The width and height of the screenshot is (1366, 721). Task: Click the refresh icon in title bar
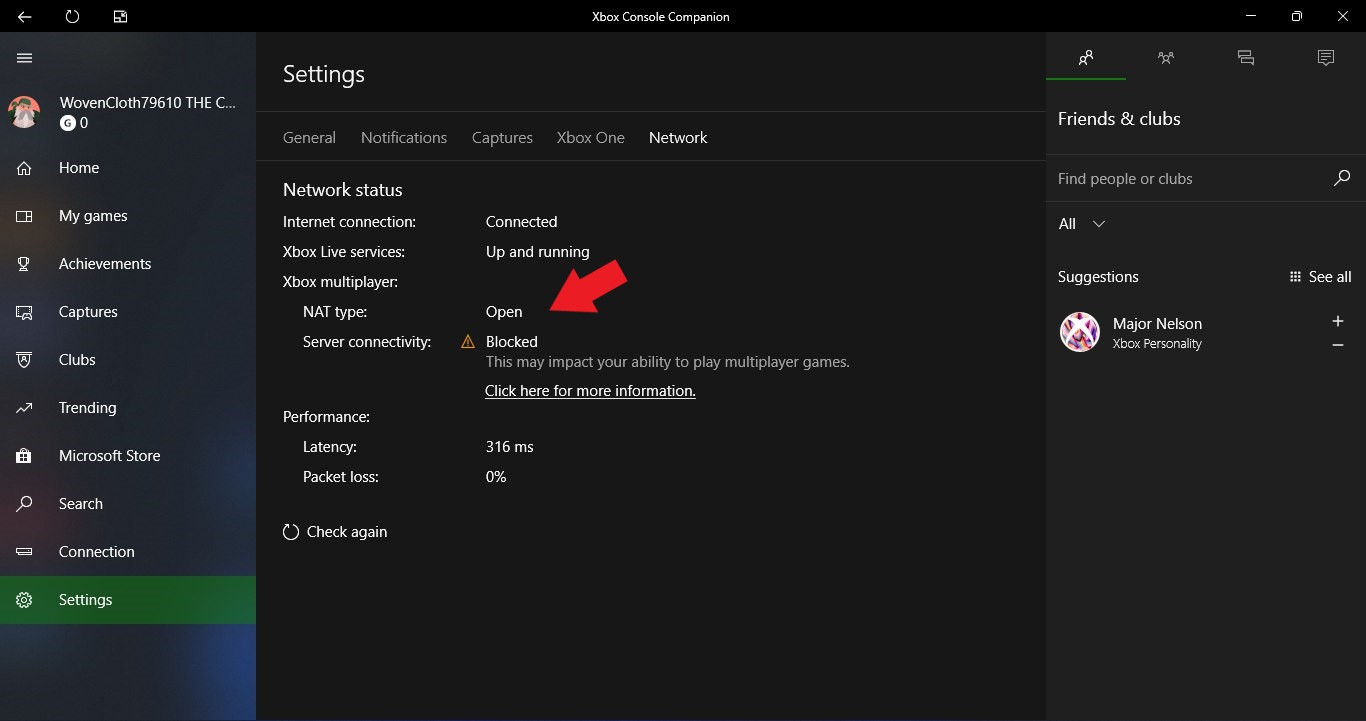72,17
